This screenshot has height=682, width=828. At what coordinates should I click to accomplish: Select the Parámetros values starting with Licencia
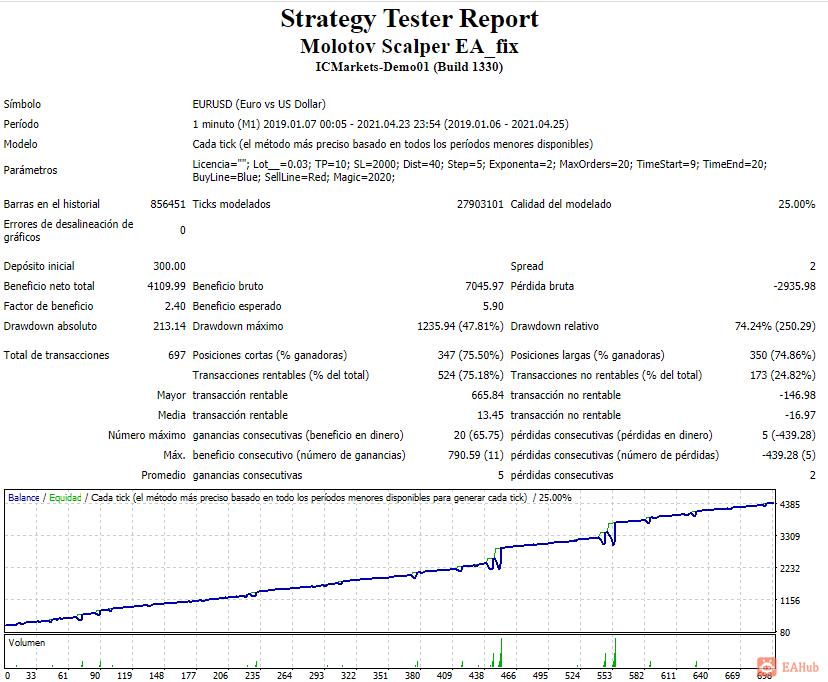(x=479, y=170)
